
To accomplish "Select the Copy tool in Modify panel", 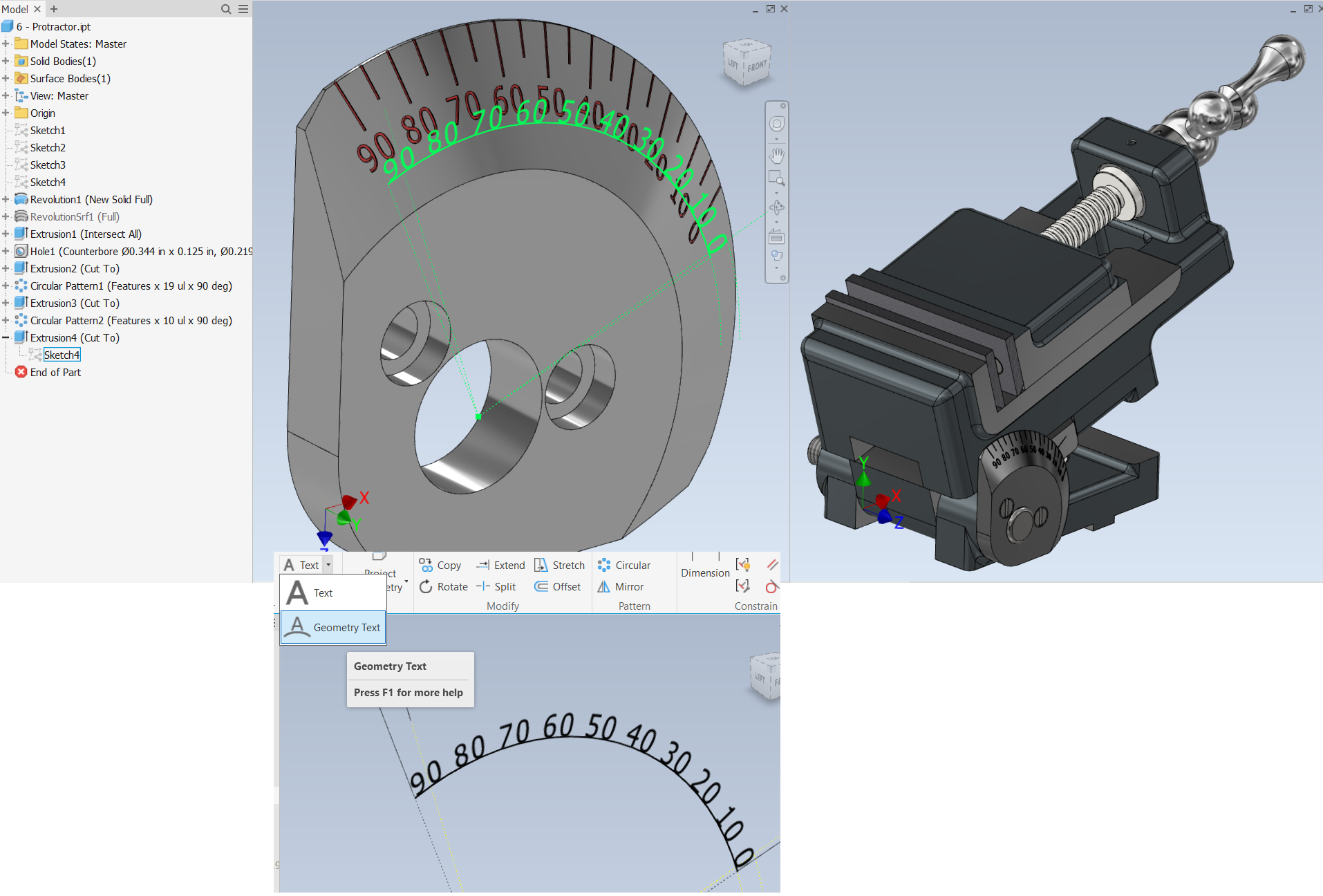I will point(440,565).
